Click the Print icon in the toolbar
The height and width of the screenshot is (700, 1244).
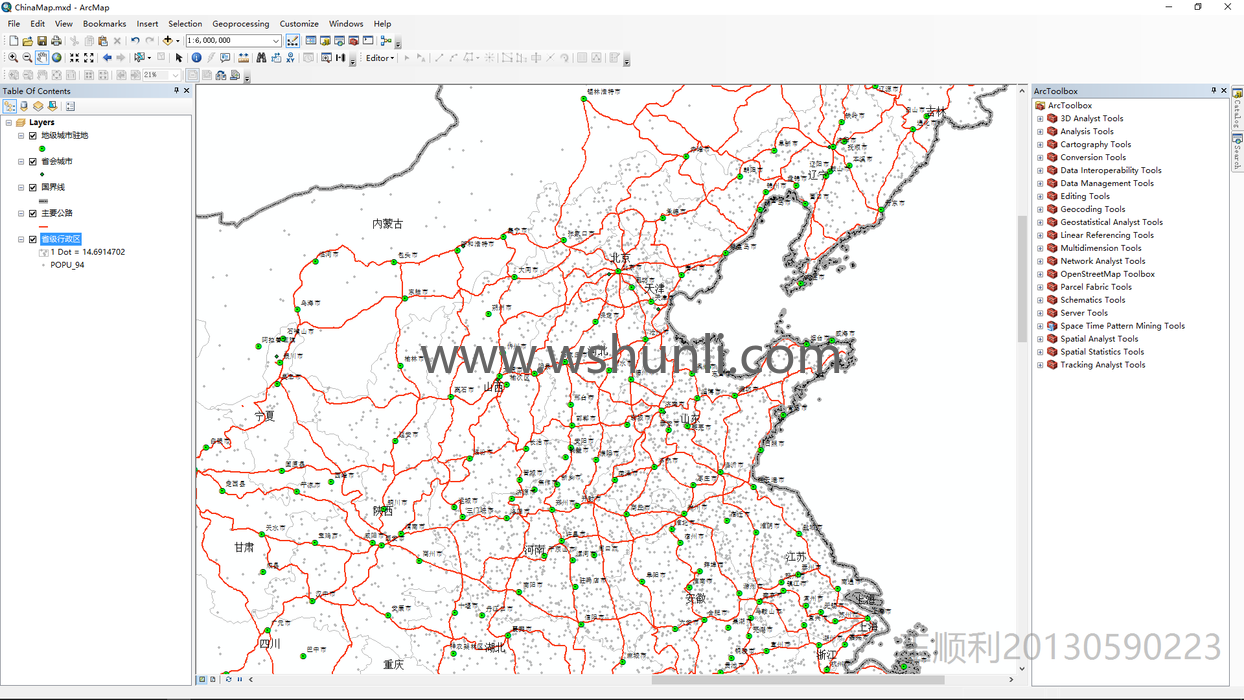click(x=56, y=41)
